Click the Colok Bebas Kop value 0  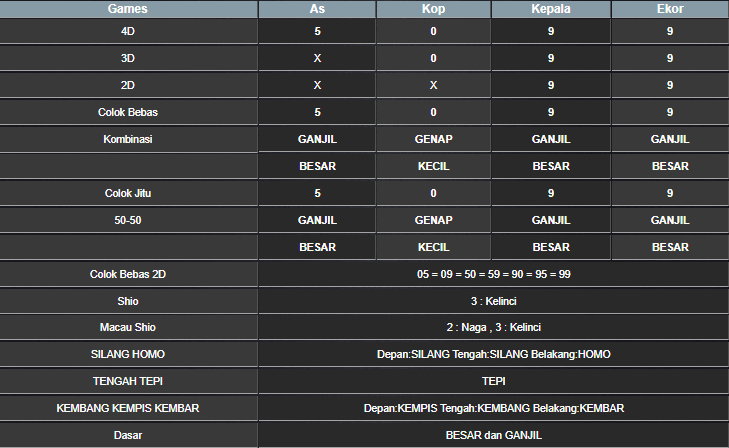click(x=433, y=112)
